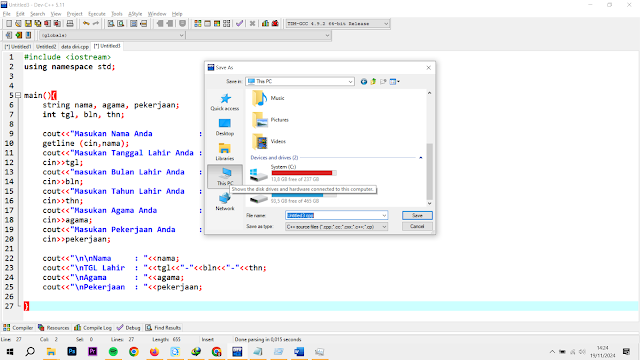Select the Desktop location in the sidebar
The height and width of the screenshot is (360, 640).
[x=224, y=127]
